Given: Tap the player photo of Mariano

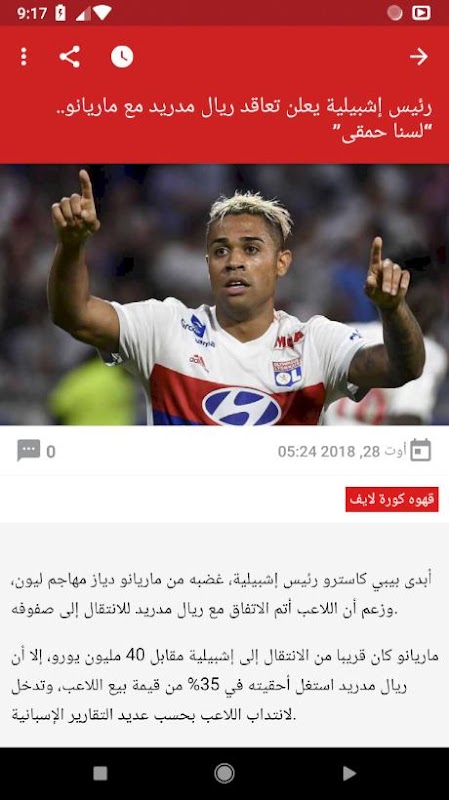Looking at the screenshot, I should coord(224,294).
